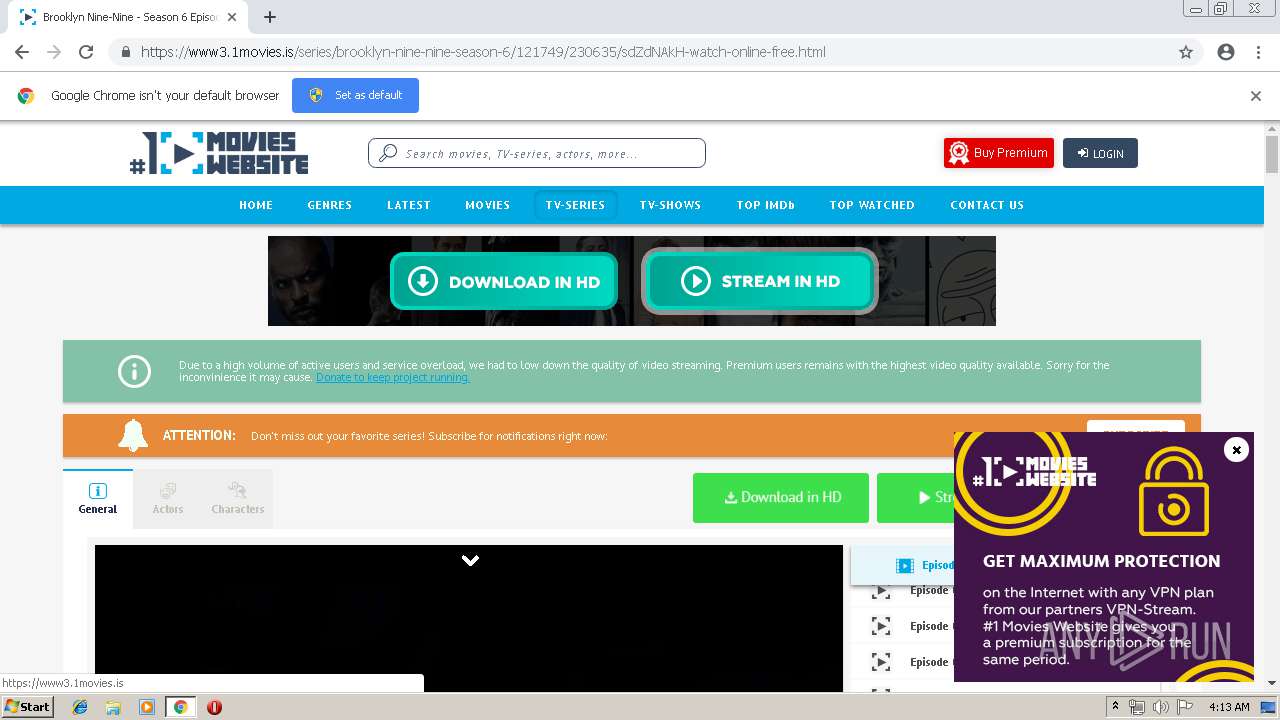This screenshot has width=1280, height=720.
Task: Open the TV-SERIES menu item
Action: click(575, 205)
